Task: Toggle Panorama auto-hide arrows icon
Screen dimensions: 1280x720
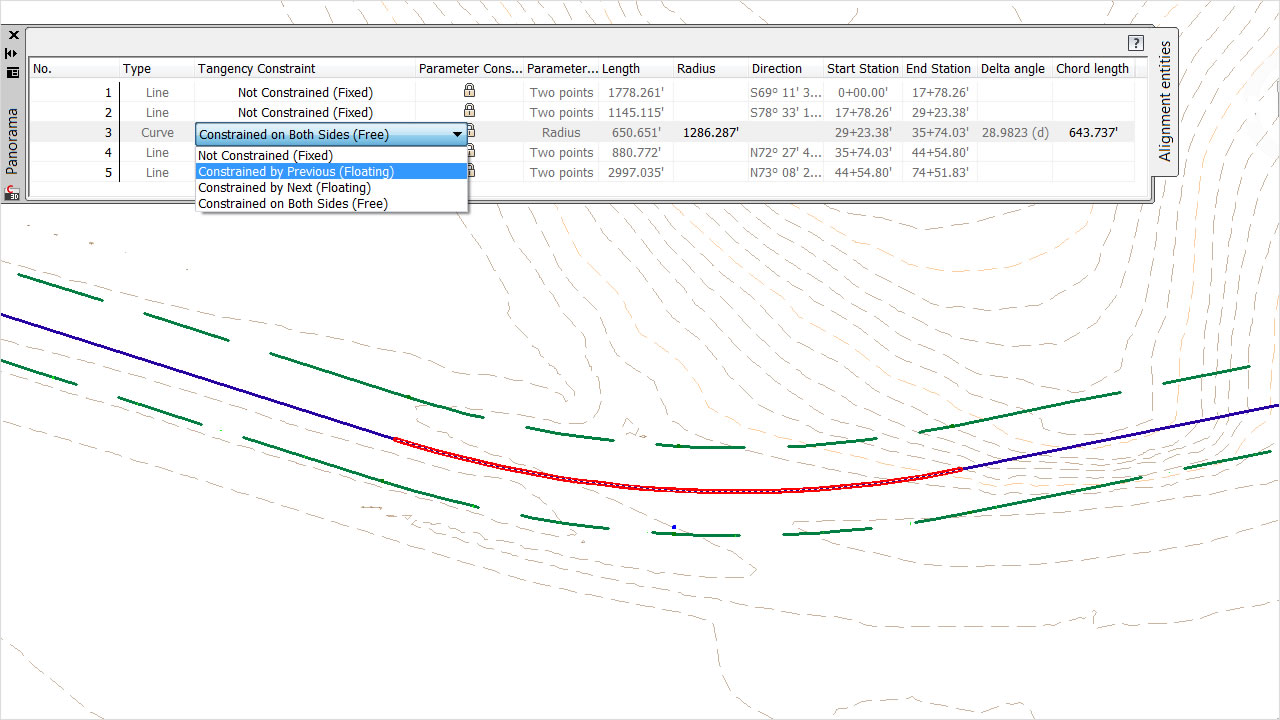Action: point(13,53)
